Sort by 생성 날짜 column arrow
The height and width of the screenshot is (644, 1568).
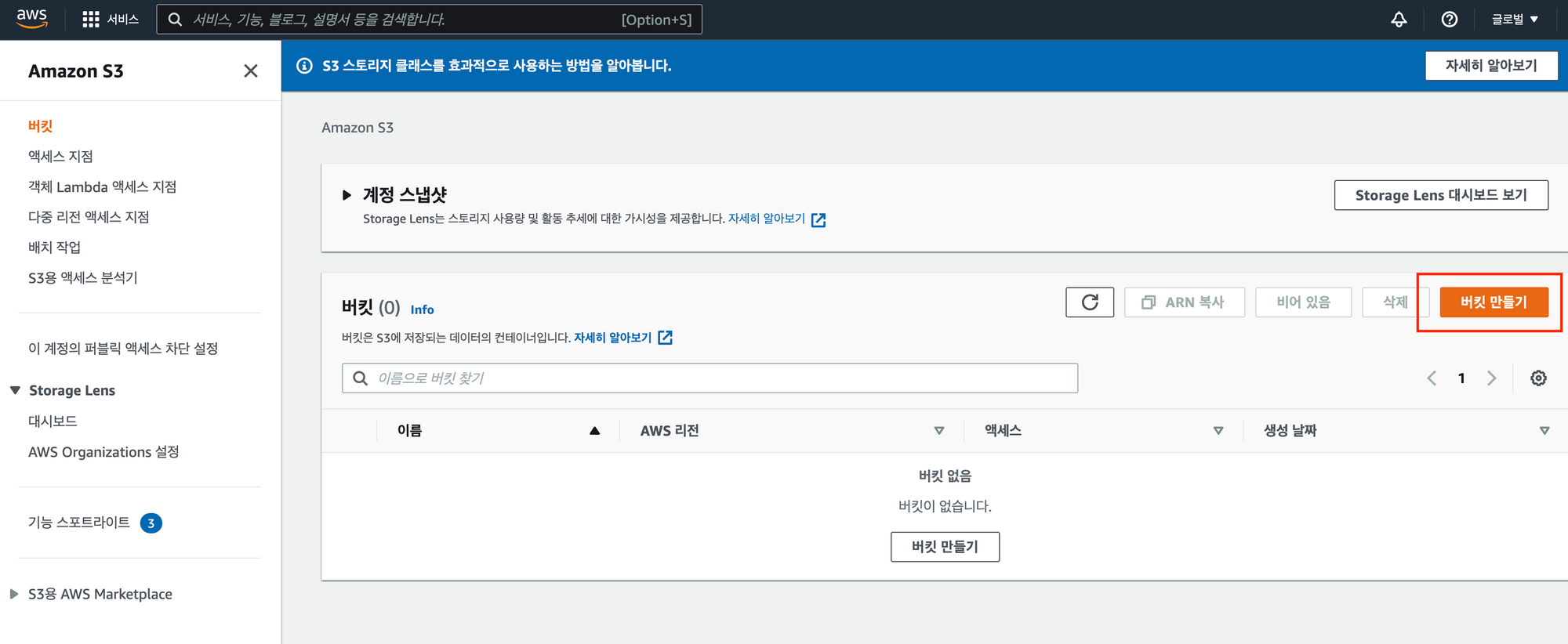click(x=1544, y=431)
